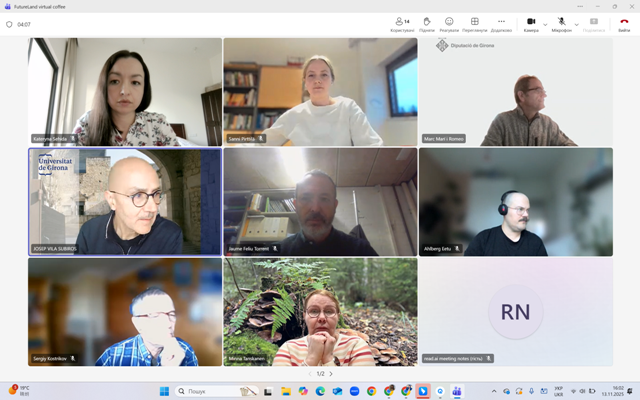Open the more options (Додатково) menu
This screenshot has height=400, width=640.
pos(501,23)
